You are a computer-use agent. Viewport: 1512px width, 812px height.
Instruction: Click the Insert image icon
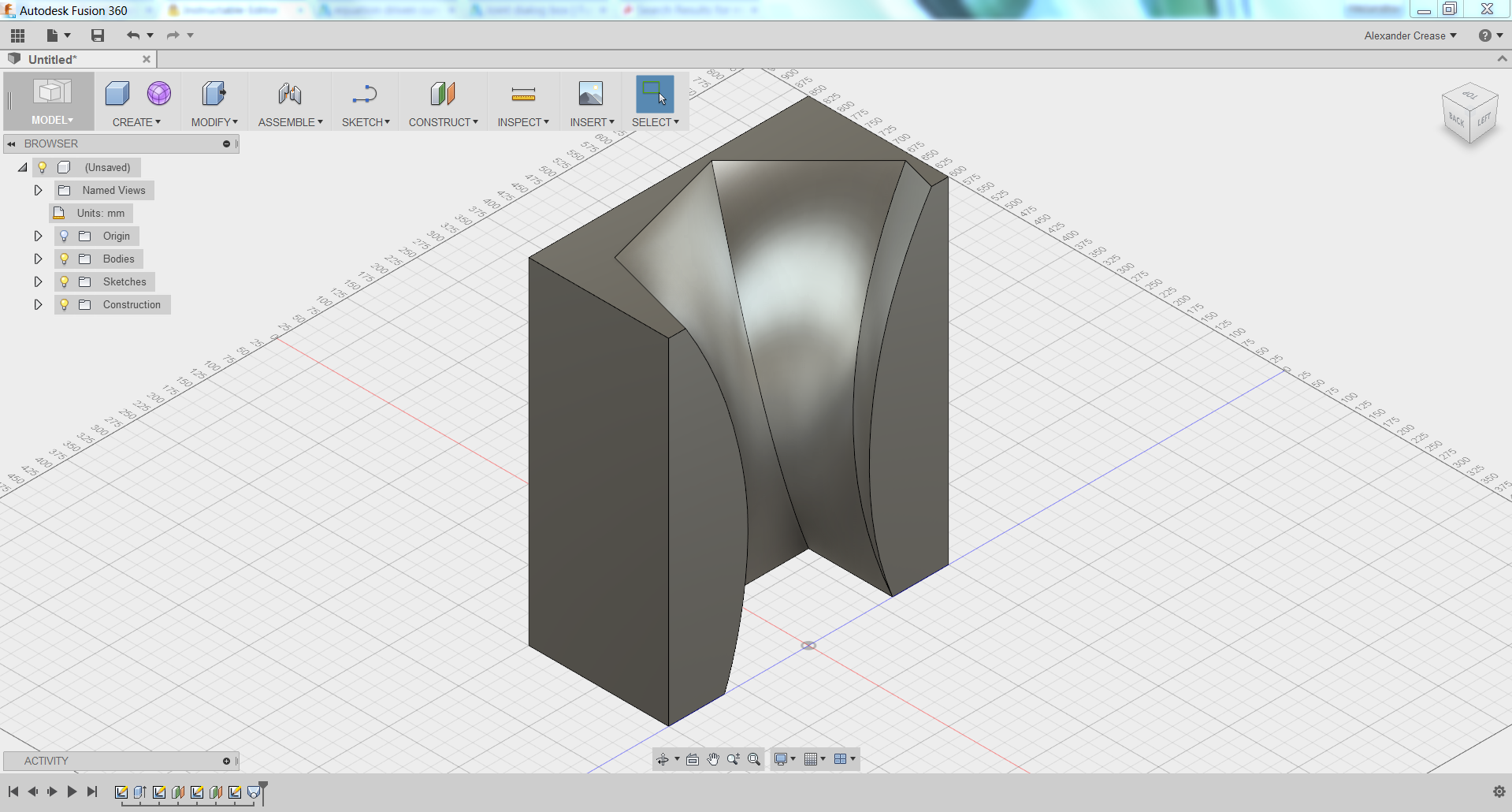[x=591, y=94]
